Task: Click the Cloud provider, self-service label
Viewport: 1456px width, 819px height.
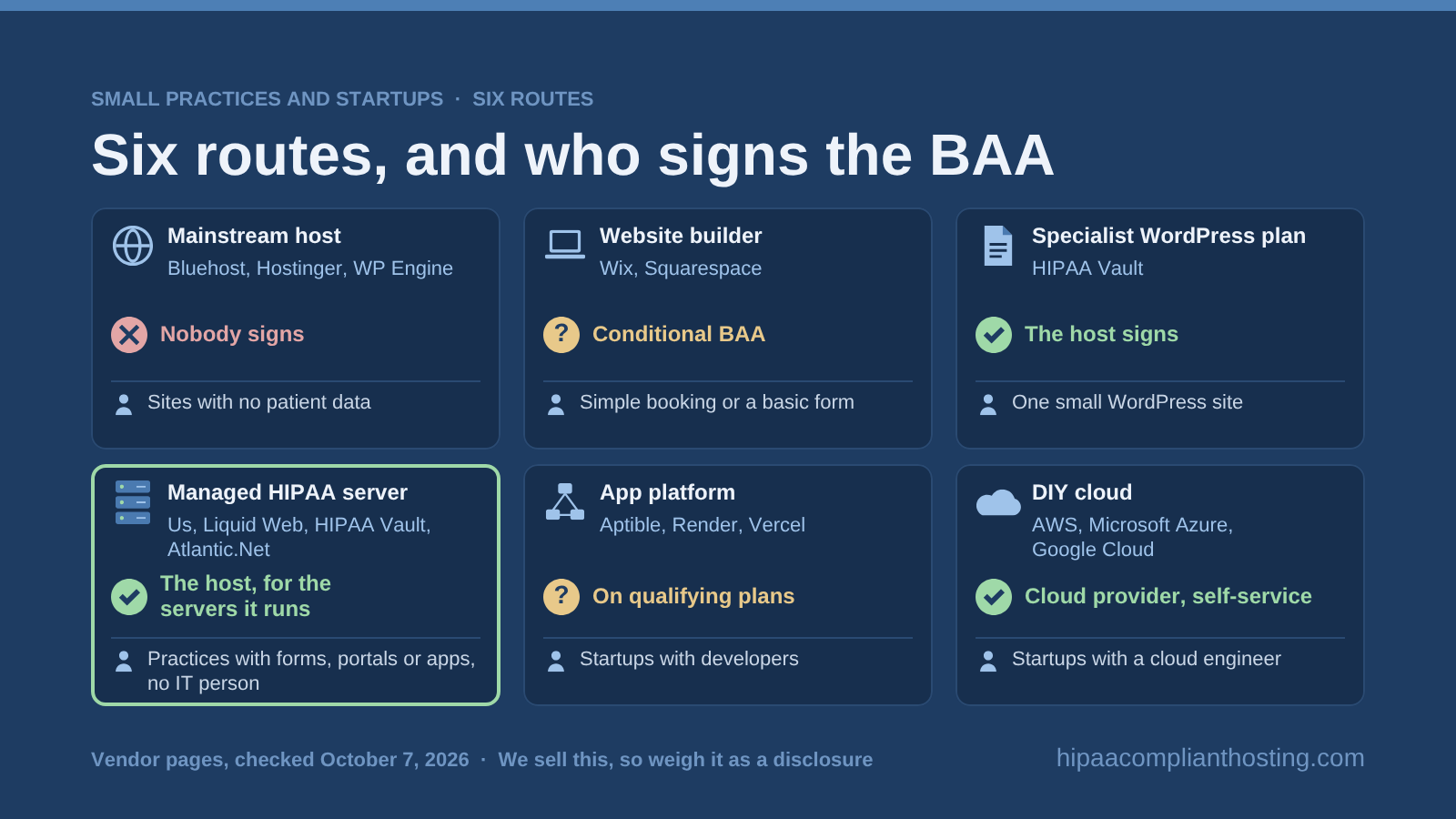Action: [1168, 596]
